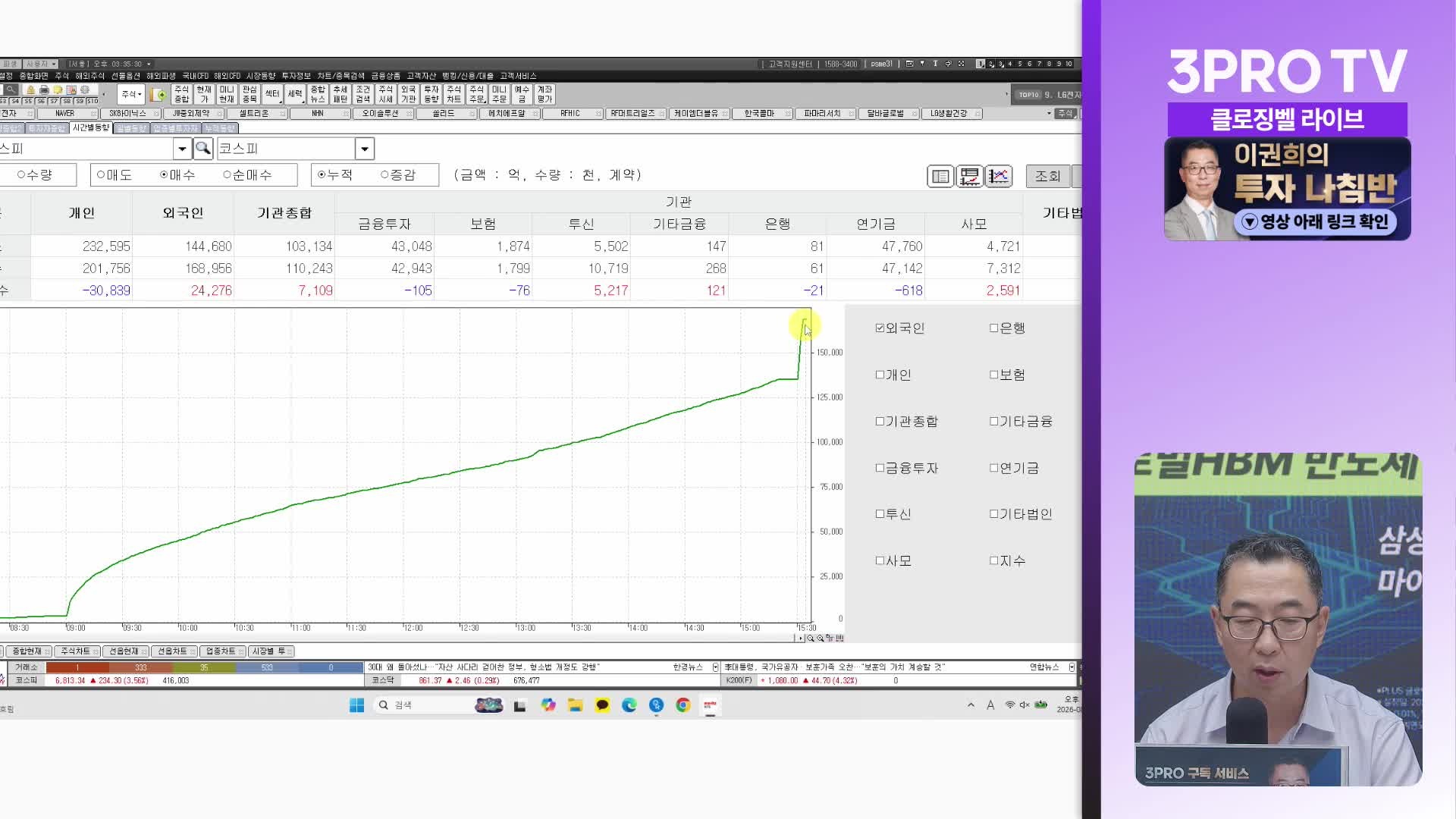Select the chart-only view icon

click(x=999, y=176)
